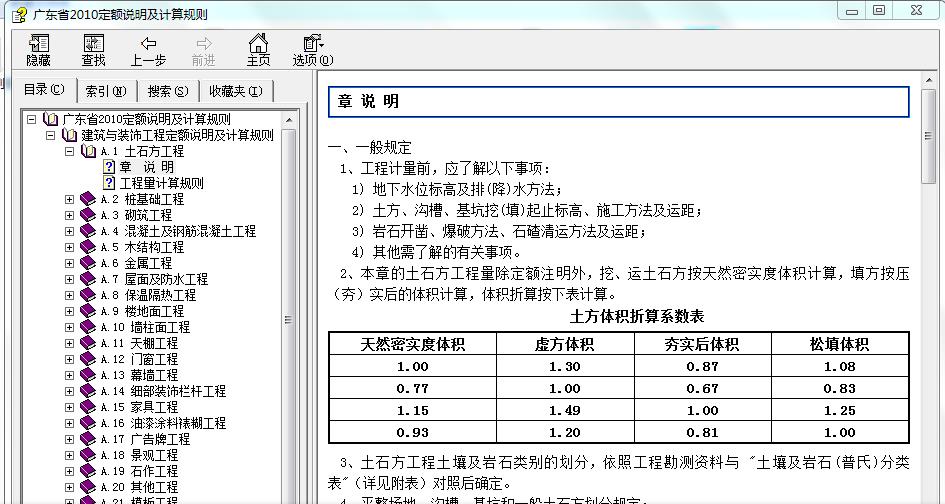The height and width of the screenshot is (504, 945).
Task: Click the book icon of A.9 楼地面工程
Action: [x=88, y=311]
